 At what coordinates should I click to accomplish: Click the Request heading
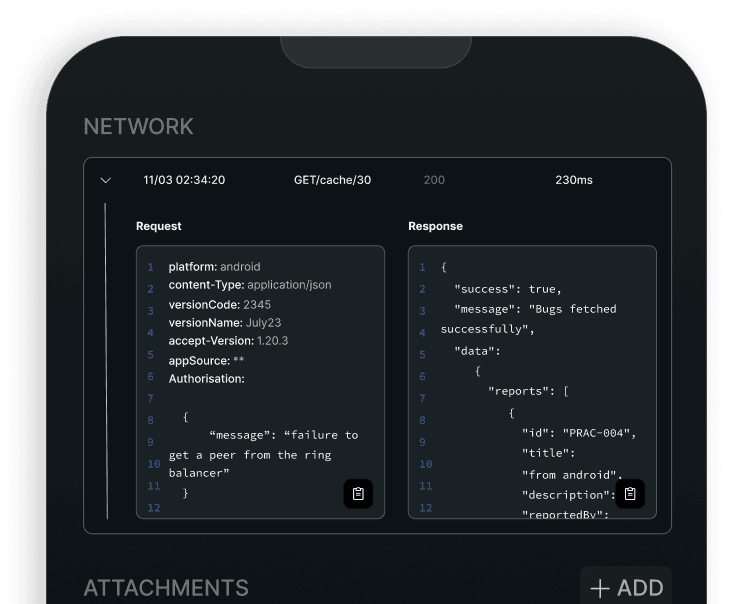[159, 226]
